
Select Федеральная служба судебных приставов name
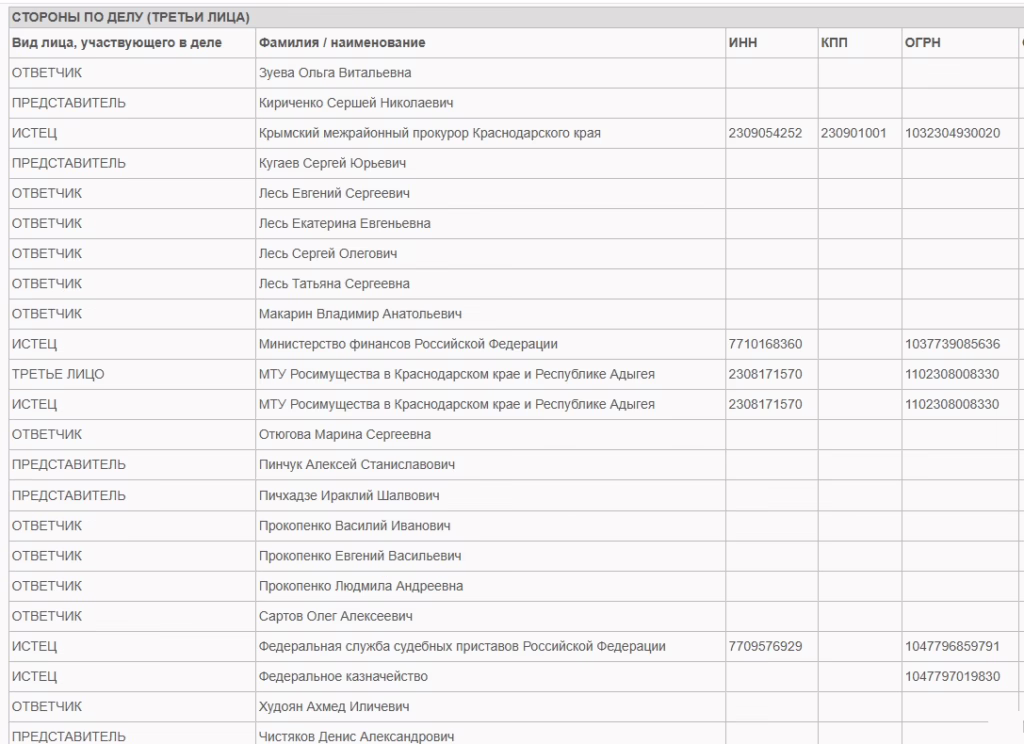462,646
